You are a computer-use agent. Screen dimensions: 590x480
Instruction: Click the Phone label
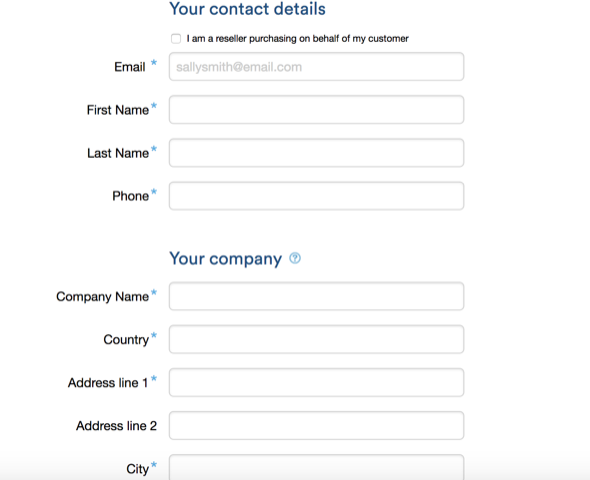point(131,196)
